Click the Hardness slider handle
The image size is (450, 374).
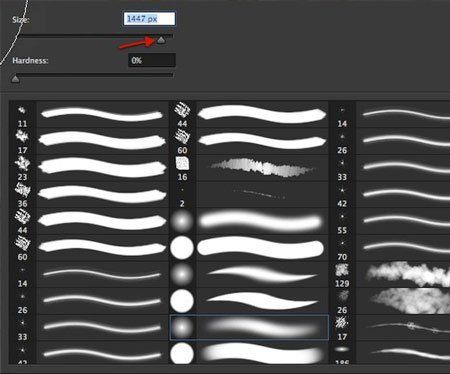tap(15, 79)
